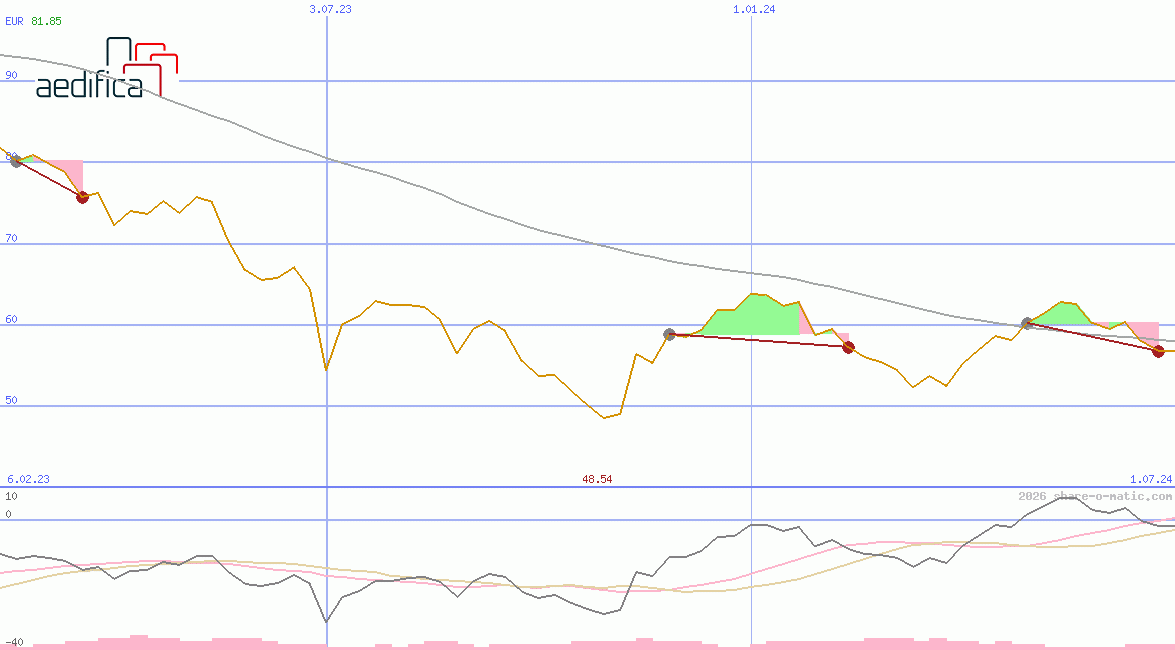
Task: Click gray marker starting the rightmost trend line
Action: pos(1027,323)
